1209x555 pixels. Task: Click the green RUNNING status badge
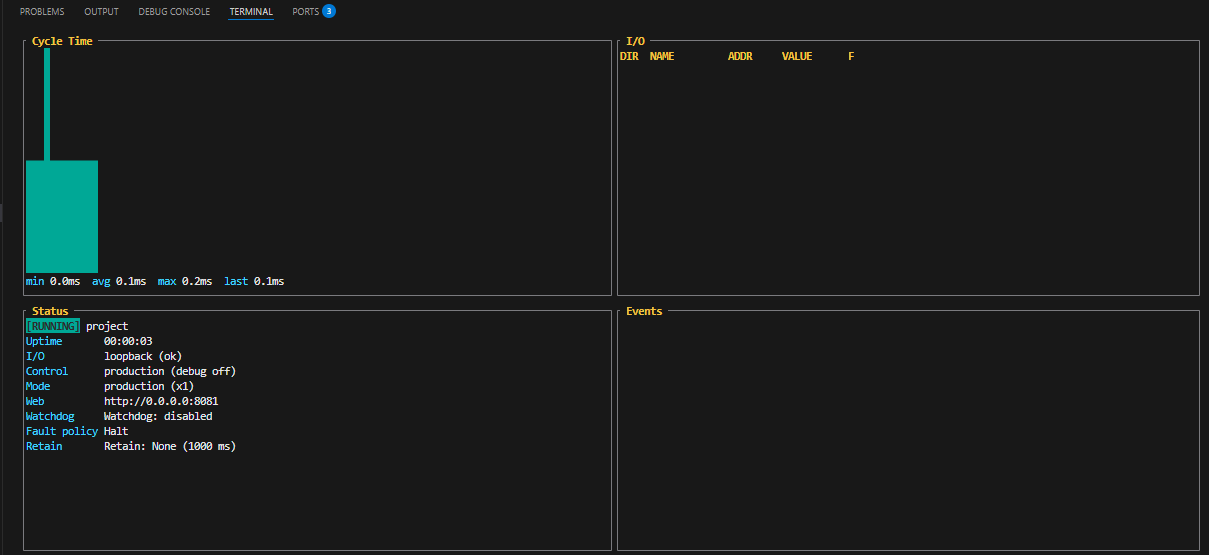(x=53, y=327)
